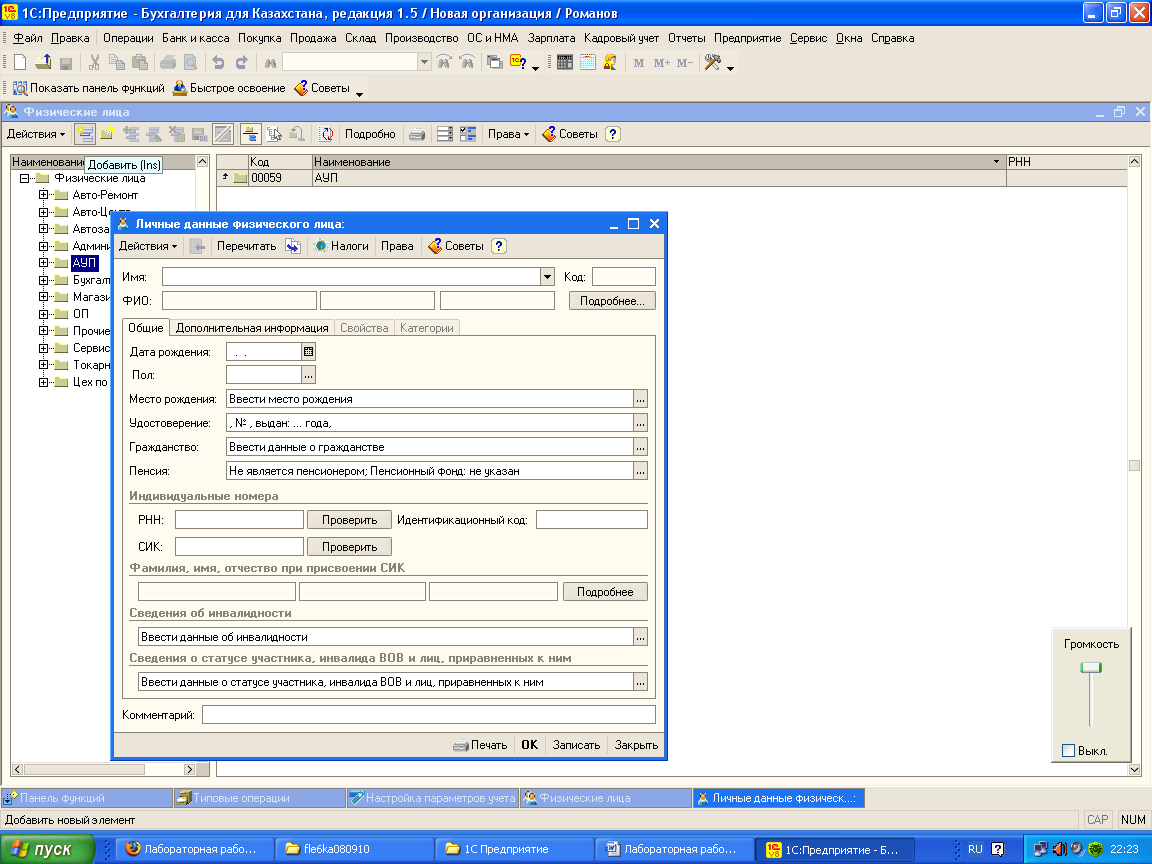The height and width of the screenshot is (864, 1152).
Task: Open the Действия dropdown in Физические лица toolbar
Action: coord(36,134)
